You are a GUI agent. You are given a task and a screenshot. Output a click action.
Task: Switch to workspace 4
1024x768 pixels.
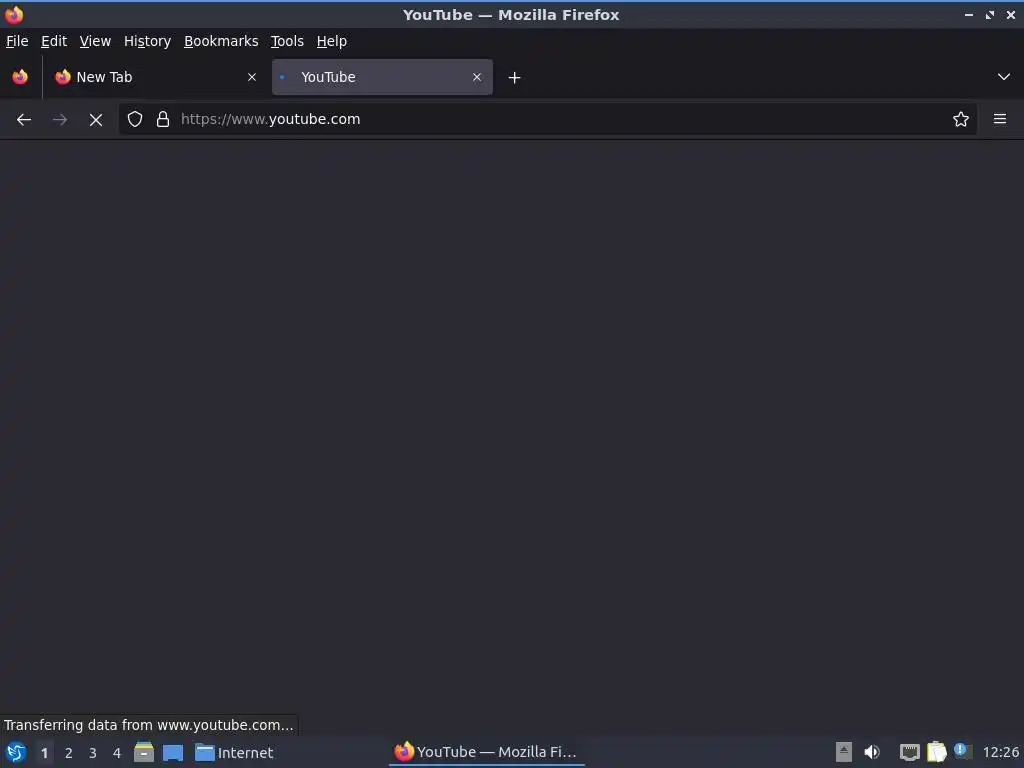coord(117,753)
